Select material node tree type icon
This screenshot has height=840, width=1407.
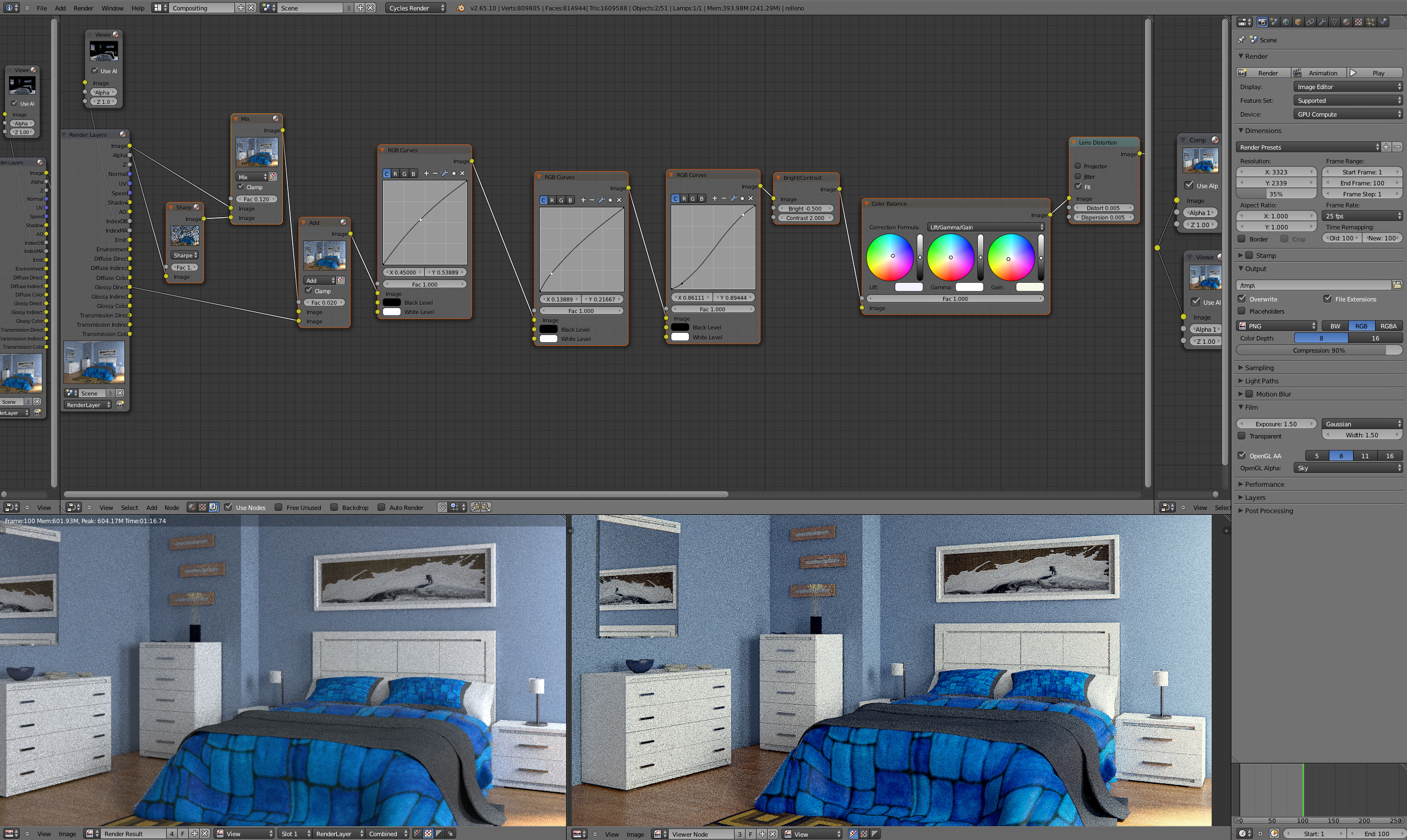coord(192,507)
